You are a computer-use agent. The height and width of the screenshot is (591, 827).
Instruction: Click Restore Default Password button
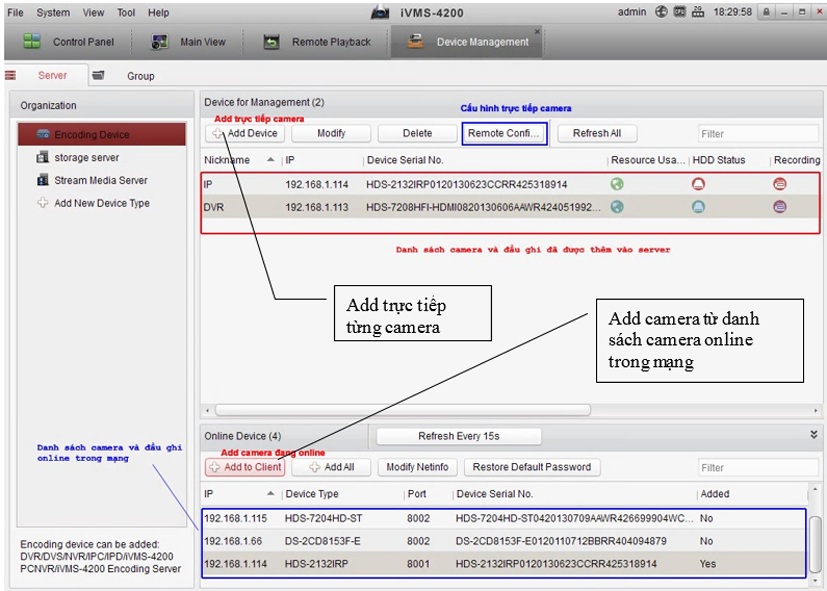coord(531,467)
